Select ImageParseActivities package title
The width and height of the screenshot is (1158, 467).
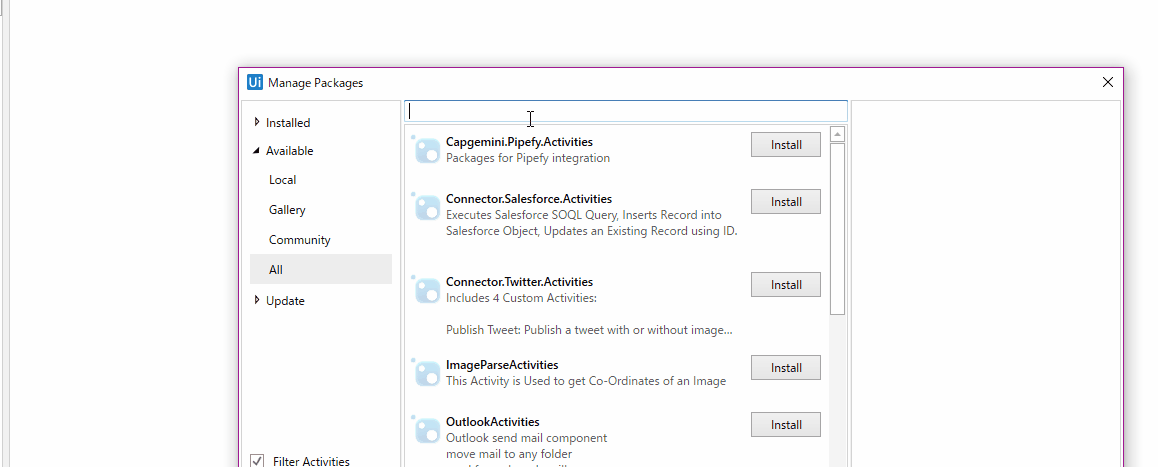tap(502, 364)
